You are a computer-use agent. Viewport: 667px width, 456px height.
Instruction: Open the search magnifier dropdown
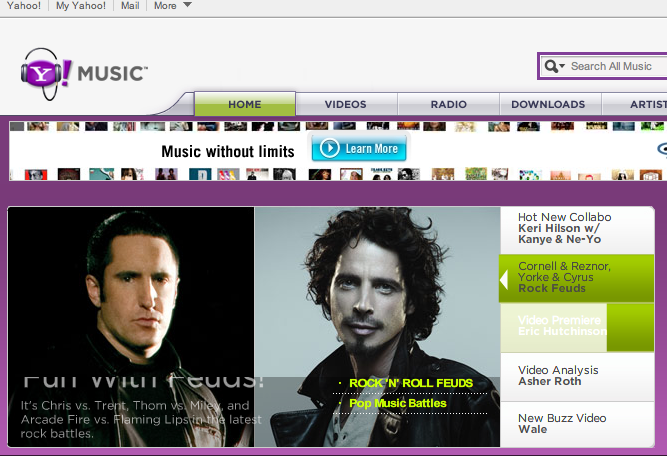tap(555, 66)
